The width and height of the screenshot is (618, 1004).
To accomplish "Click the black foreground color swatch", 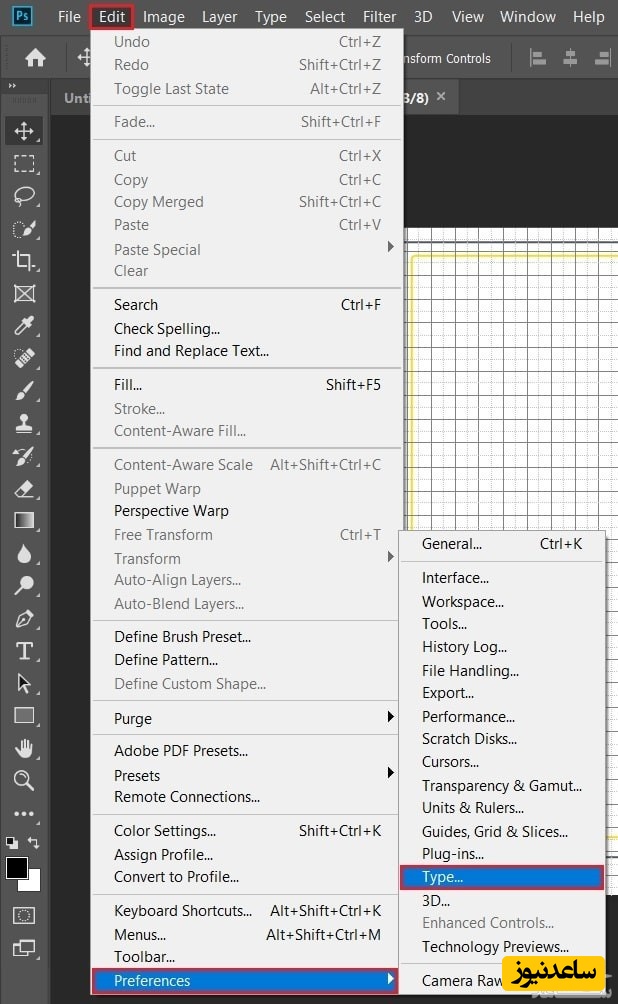I will 16,867.
